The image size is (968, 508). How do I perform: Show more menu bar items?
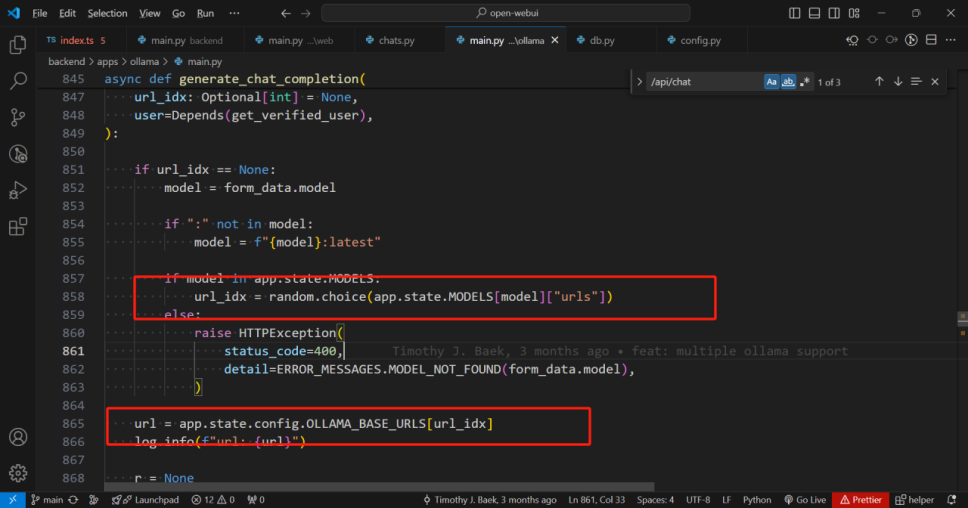234,13
